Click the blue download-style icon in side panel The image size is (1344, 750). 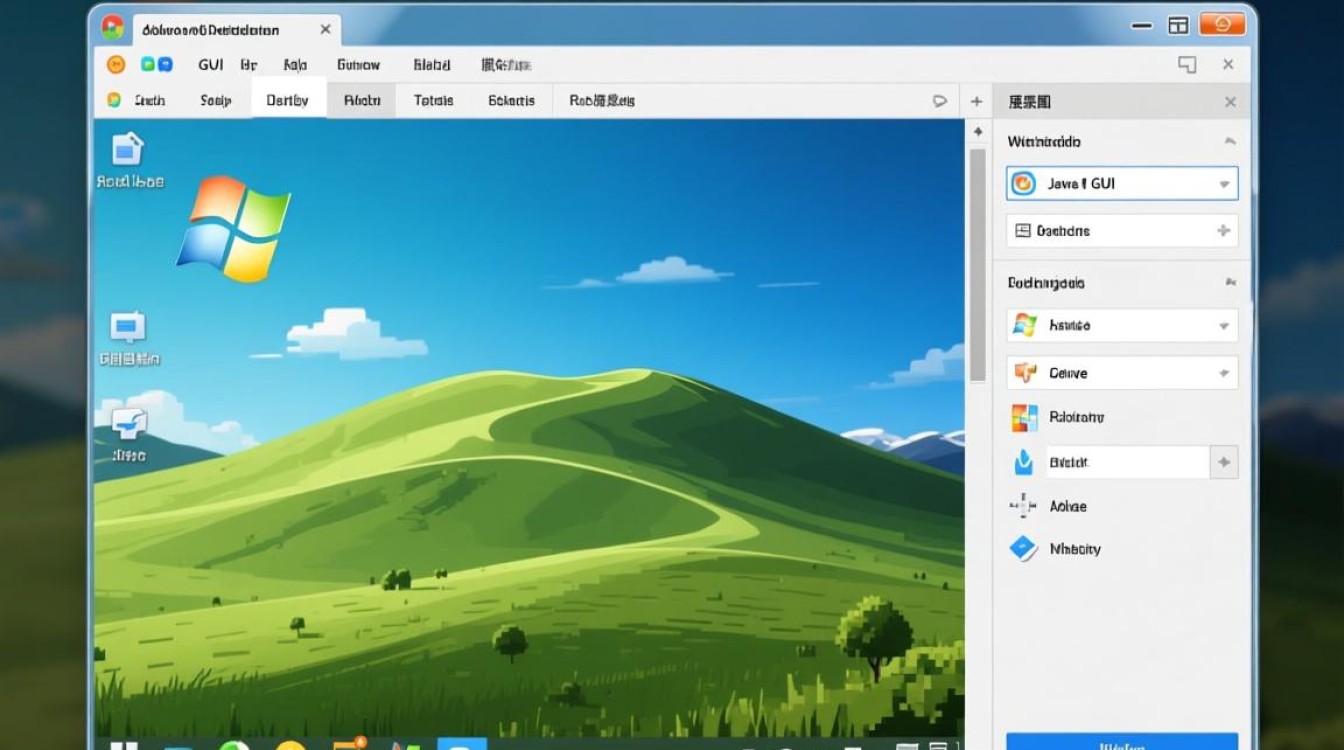[1023, 462]
